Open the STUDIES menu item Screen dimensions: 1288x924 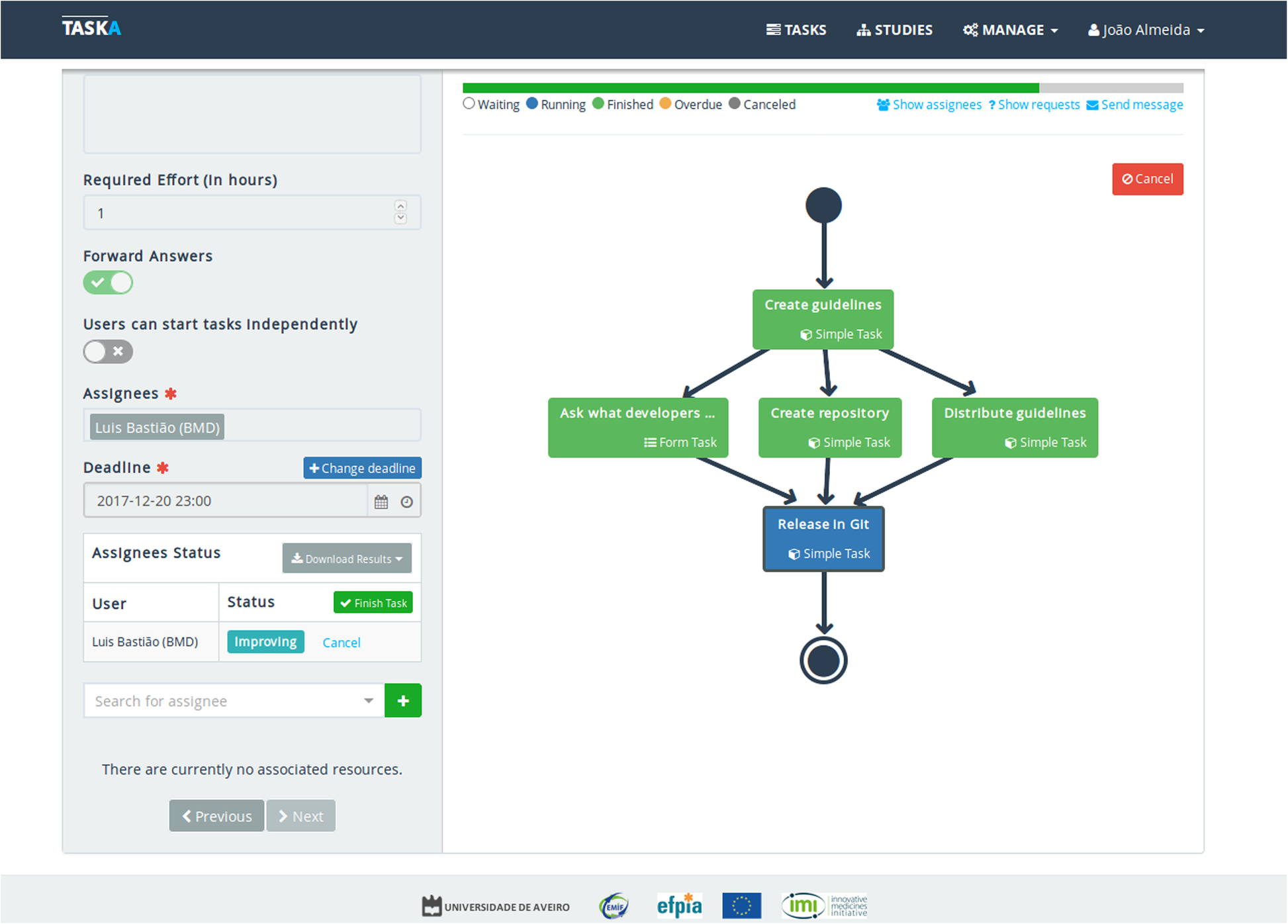tap(894, 30)
